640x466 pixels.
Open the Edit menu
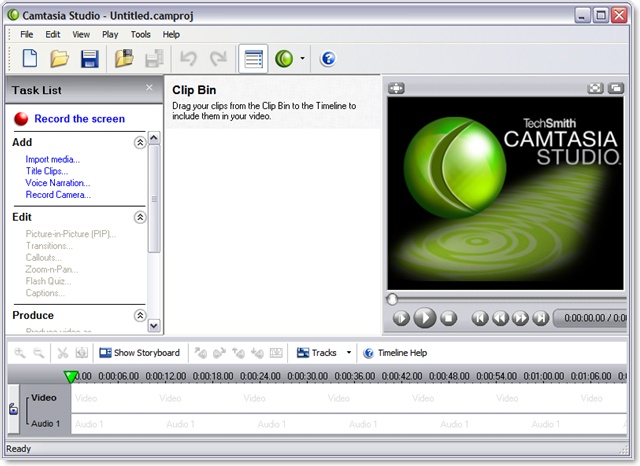tap(53, 34)
